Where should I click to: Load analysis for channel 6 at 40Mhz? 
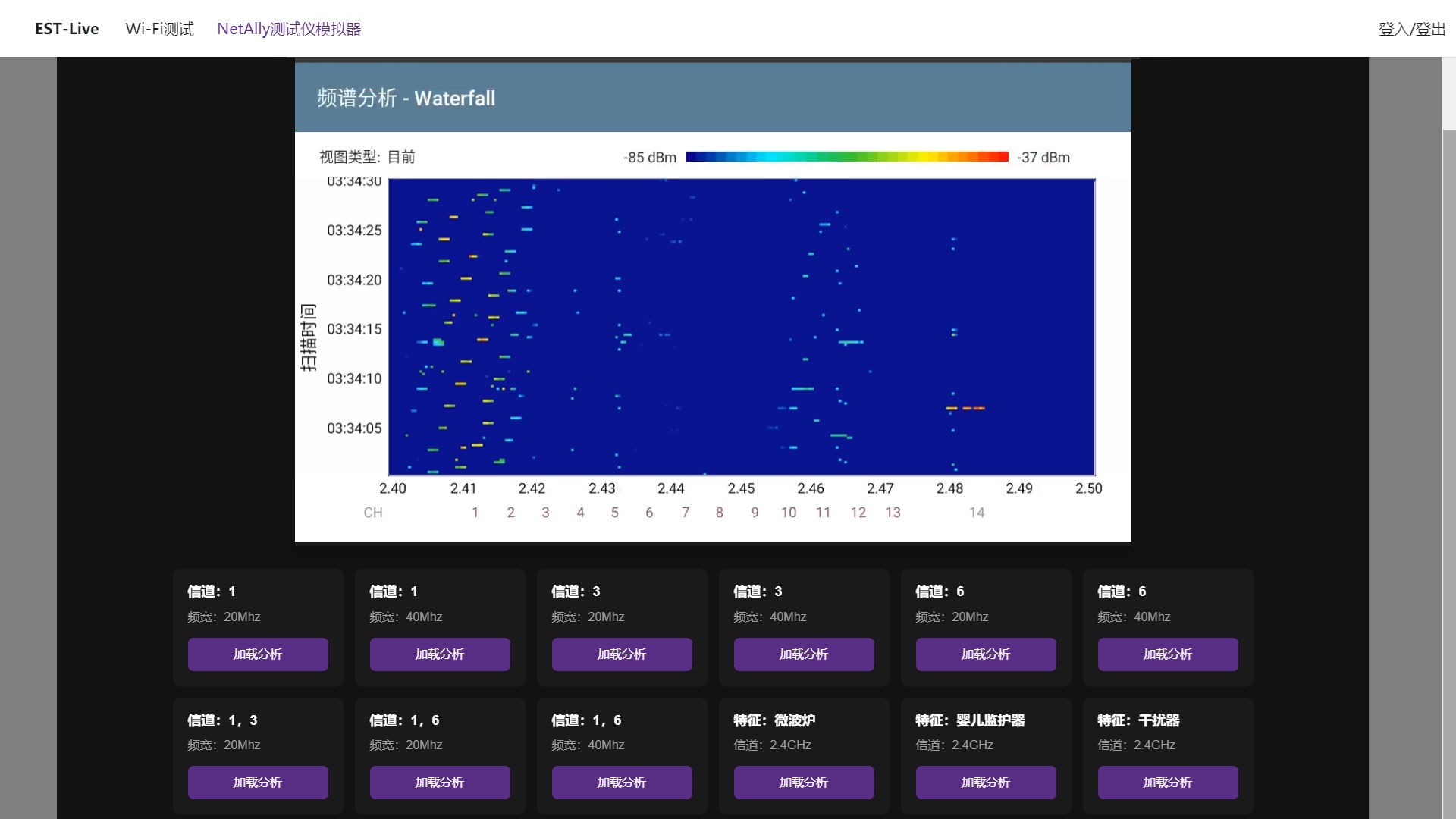click(x=1168, y=654)
